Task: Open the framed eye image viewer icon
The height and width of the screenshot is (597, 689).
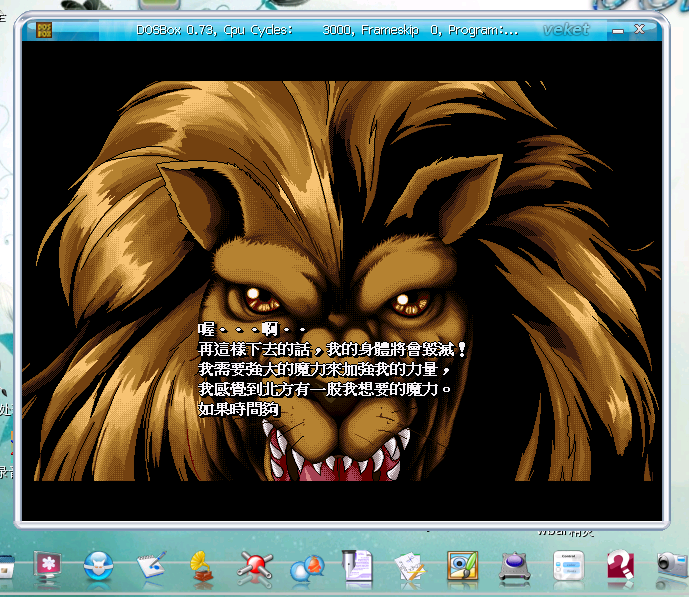Action: (462, 565)
